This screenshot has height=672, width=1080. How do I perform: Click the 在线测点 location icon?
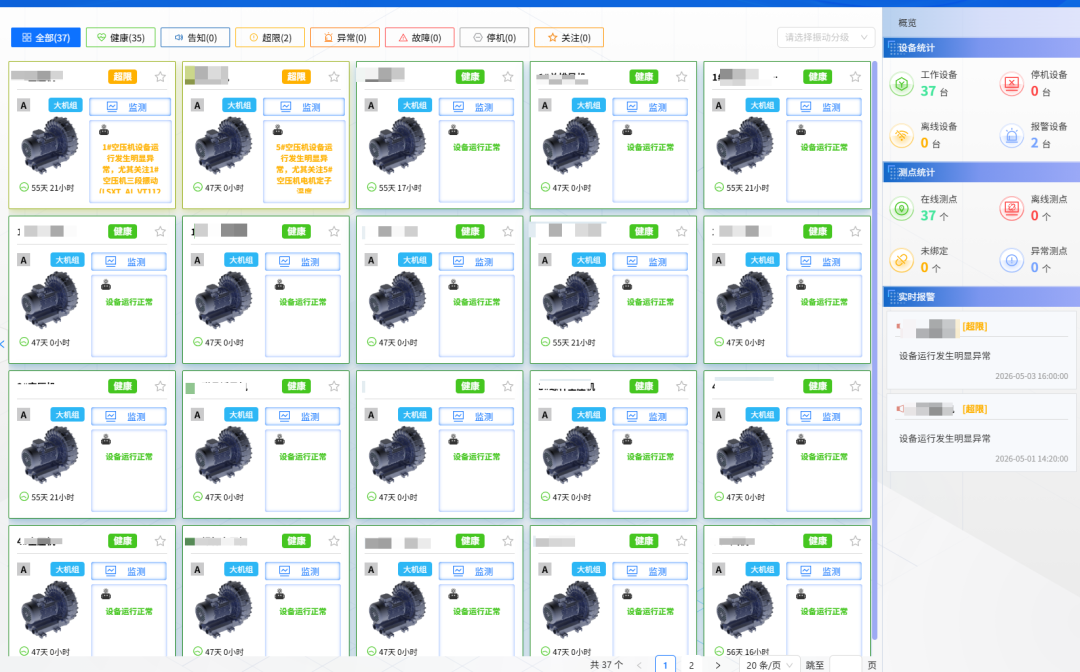point(901,209)
